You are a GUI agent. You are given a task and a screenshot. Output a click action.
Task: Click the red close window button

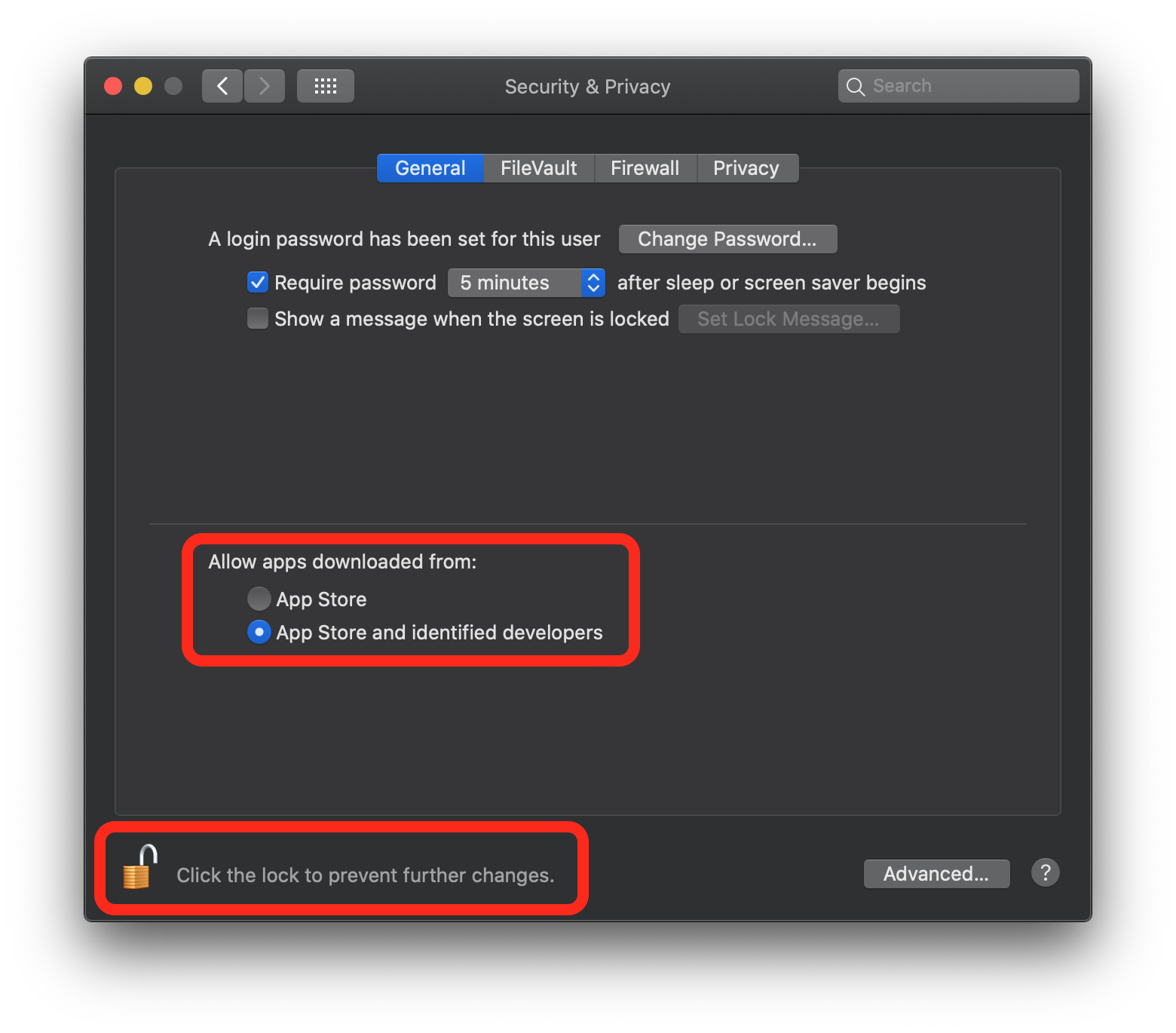point(113,86)
